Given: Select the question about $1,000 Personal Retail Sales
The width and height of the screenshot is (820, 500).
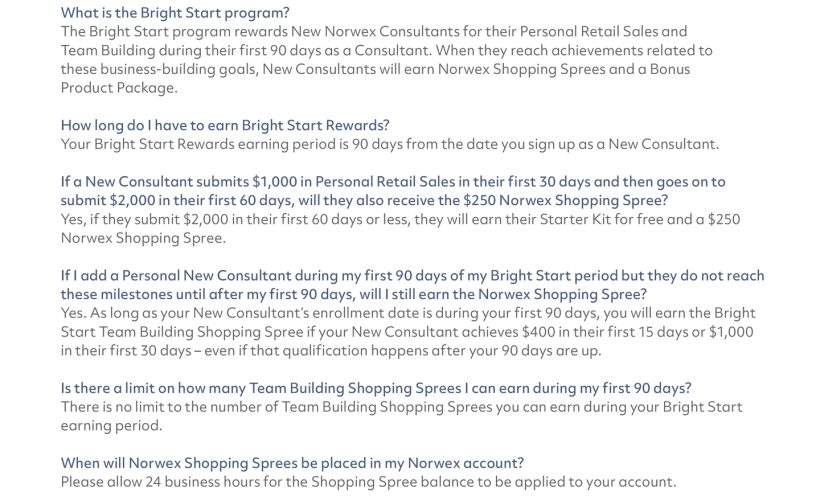Looking at the screenshot, I should click(393, 182).
